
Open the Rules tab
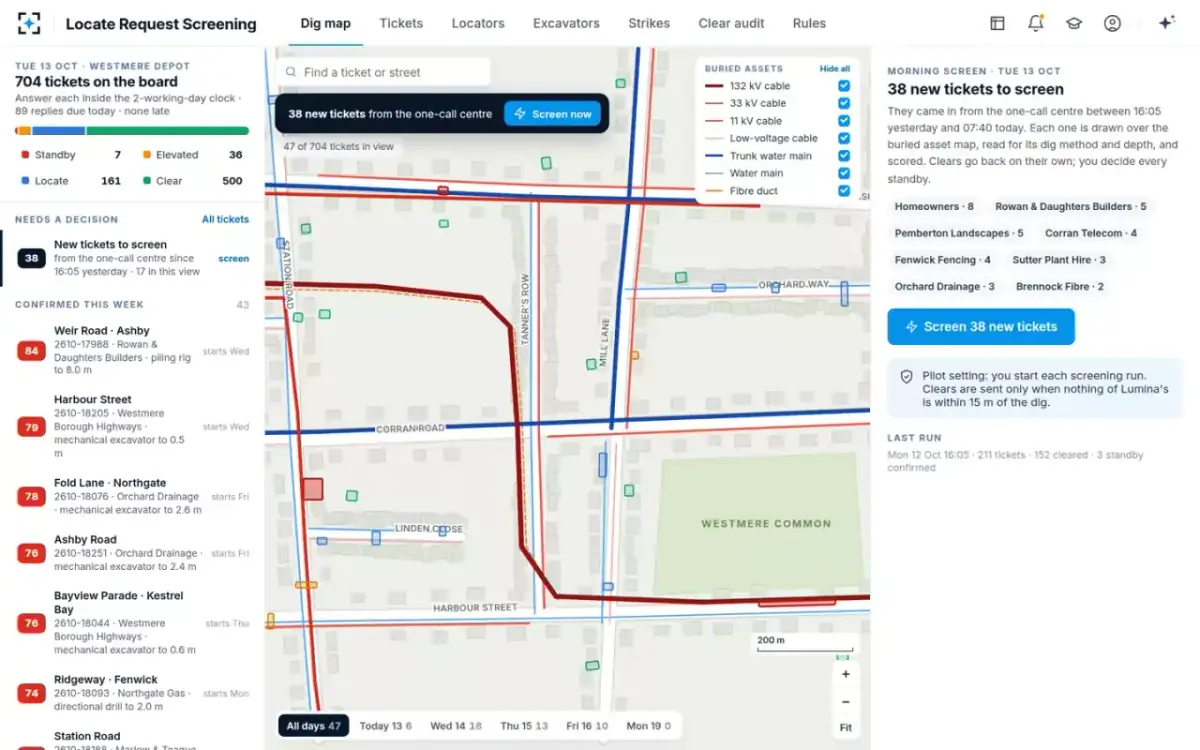809,23
